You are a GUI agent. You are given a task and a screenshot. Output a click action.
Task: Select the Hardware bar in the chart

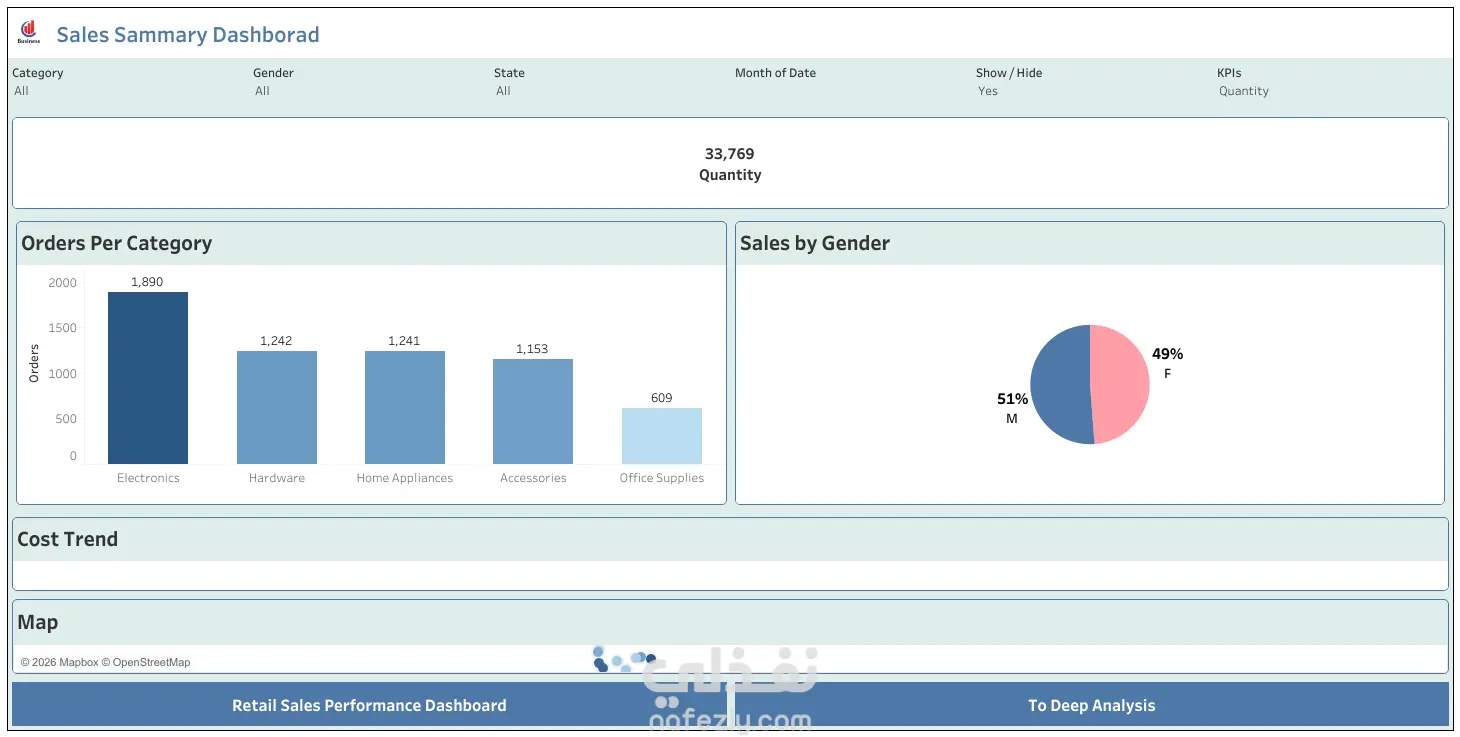pos(277,407)
